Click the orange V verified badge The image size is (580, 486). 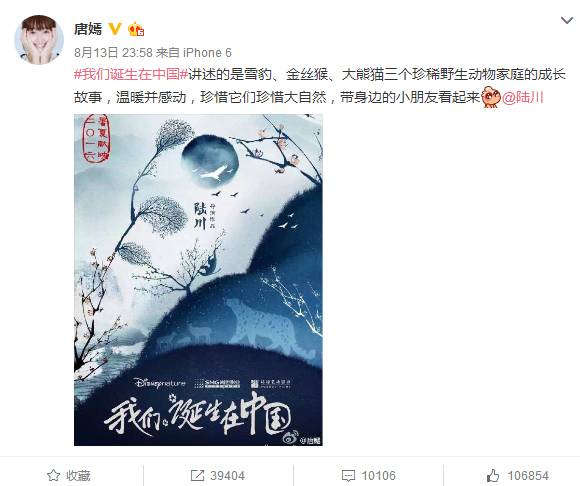click(115, 28)
